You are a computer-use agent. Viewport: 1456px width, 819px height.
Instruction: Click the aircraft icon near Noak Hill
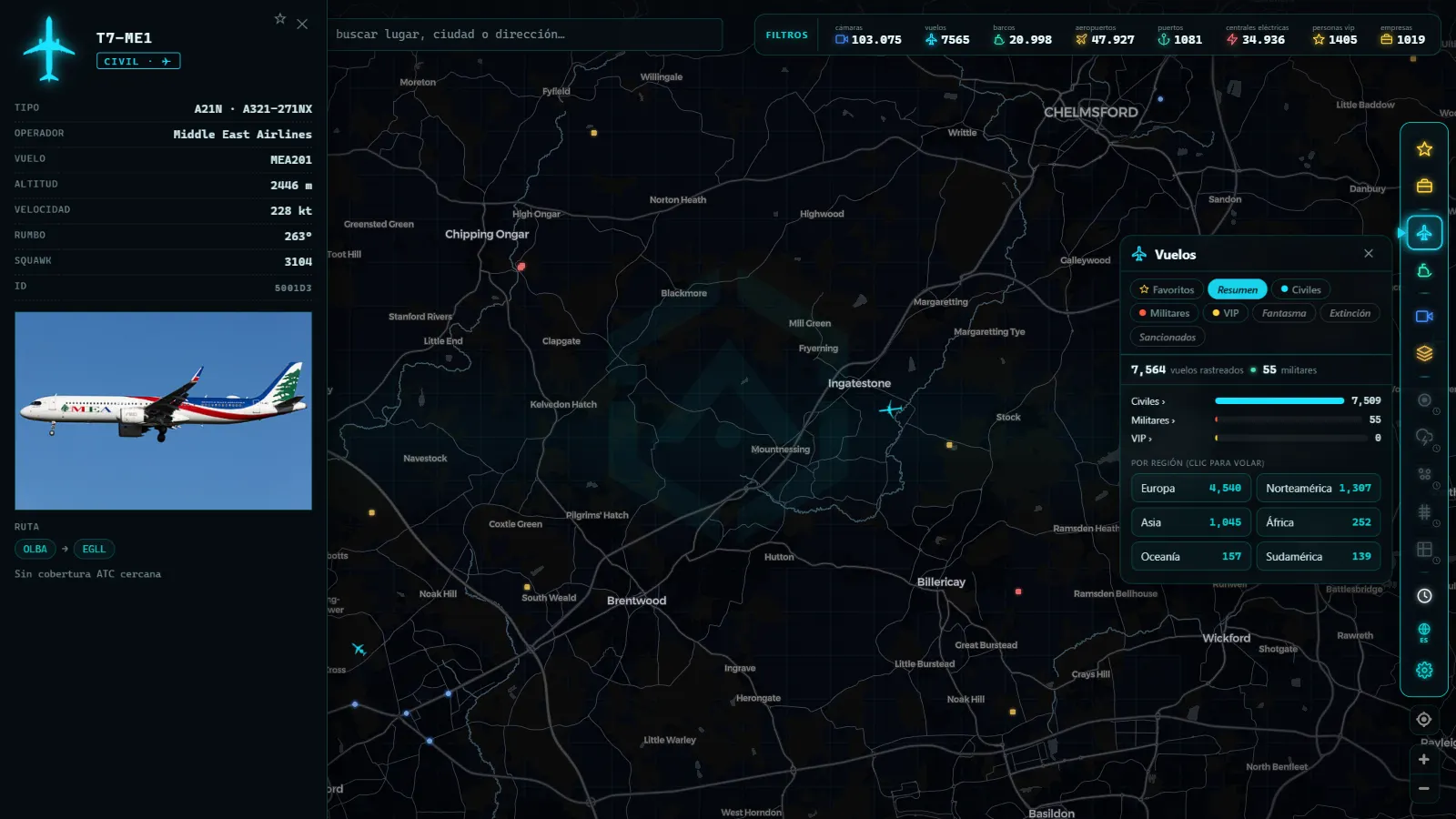coord(359,649)
